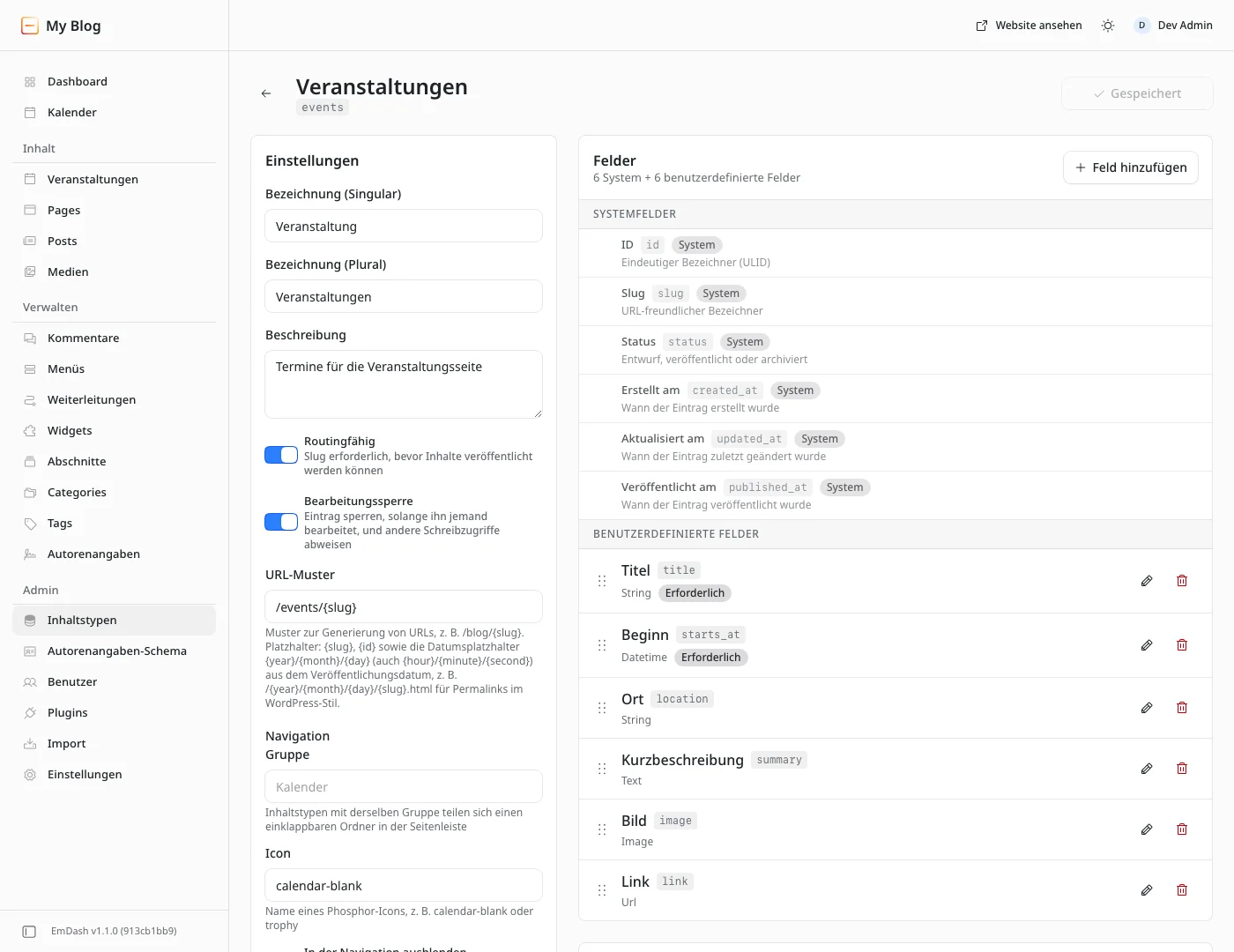
Task: Edit the Titel field with pencil icon
Action: (x=1147, y=581)
